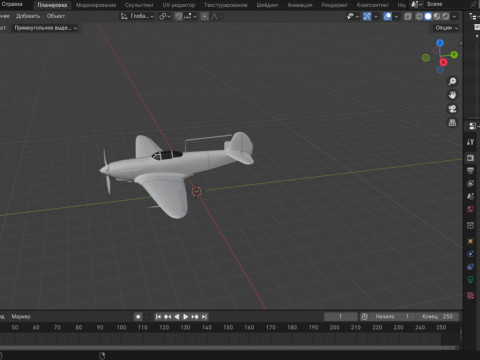Open the Маркер timeline menu
480x360 pixels.
[x=21, y=316]
